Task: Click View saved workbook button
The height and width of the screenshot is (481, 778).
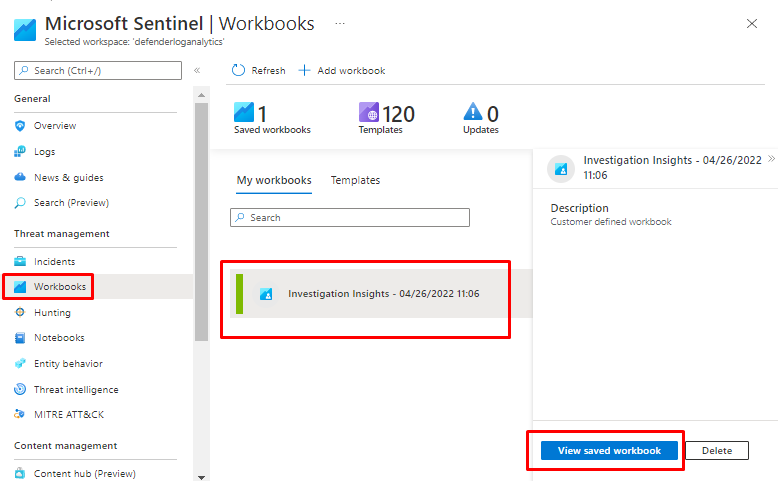Action: tap(609, 451)
